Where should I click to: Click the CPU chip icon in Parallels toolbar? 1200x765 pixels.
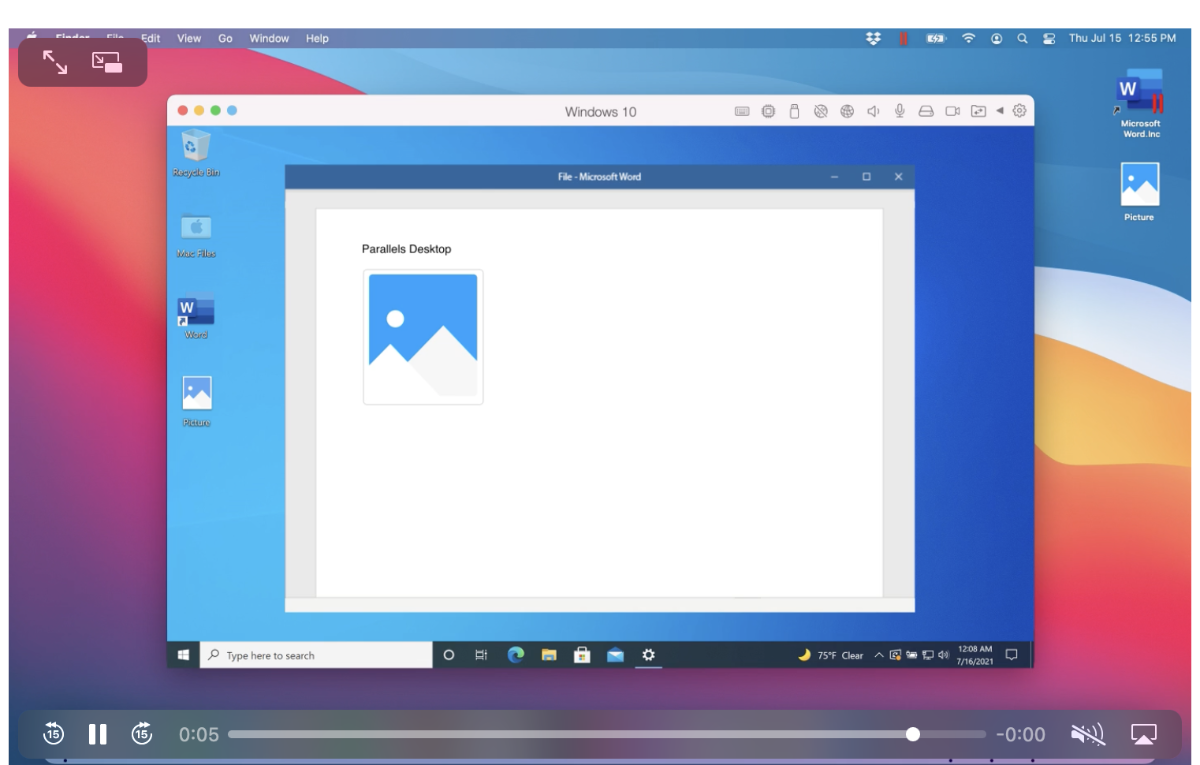(768, 111)
